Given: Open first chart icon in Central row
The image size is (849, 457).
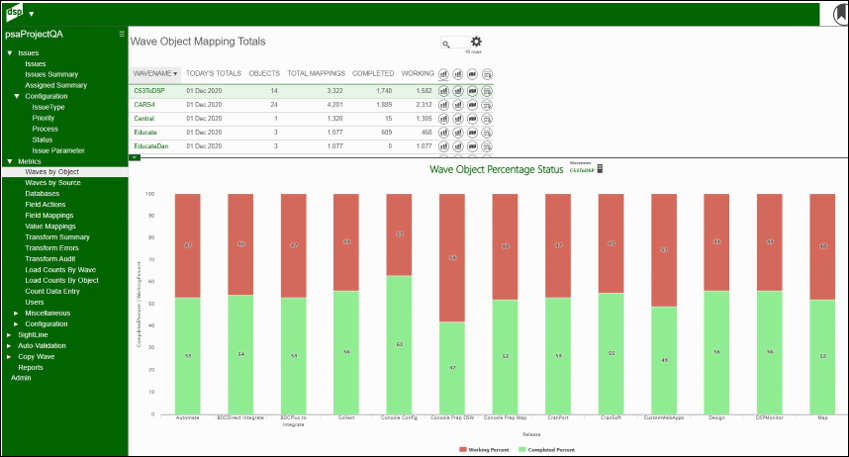Looking at the screenshot, I should pos(443,119).
